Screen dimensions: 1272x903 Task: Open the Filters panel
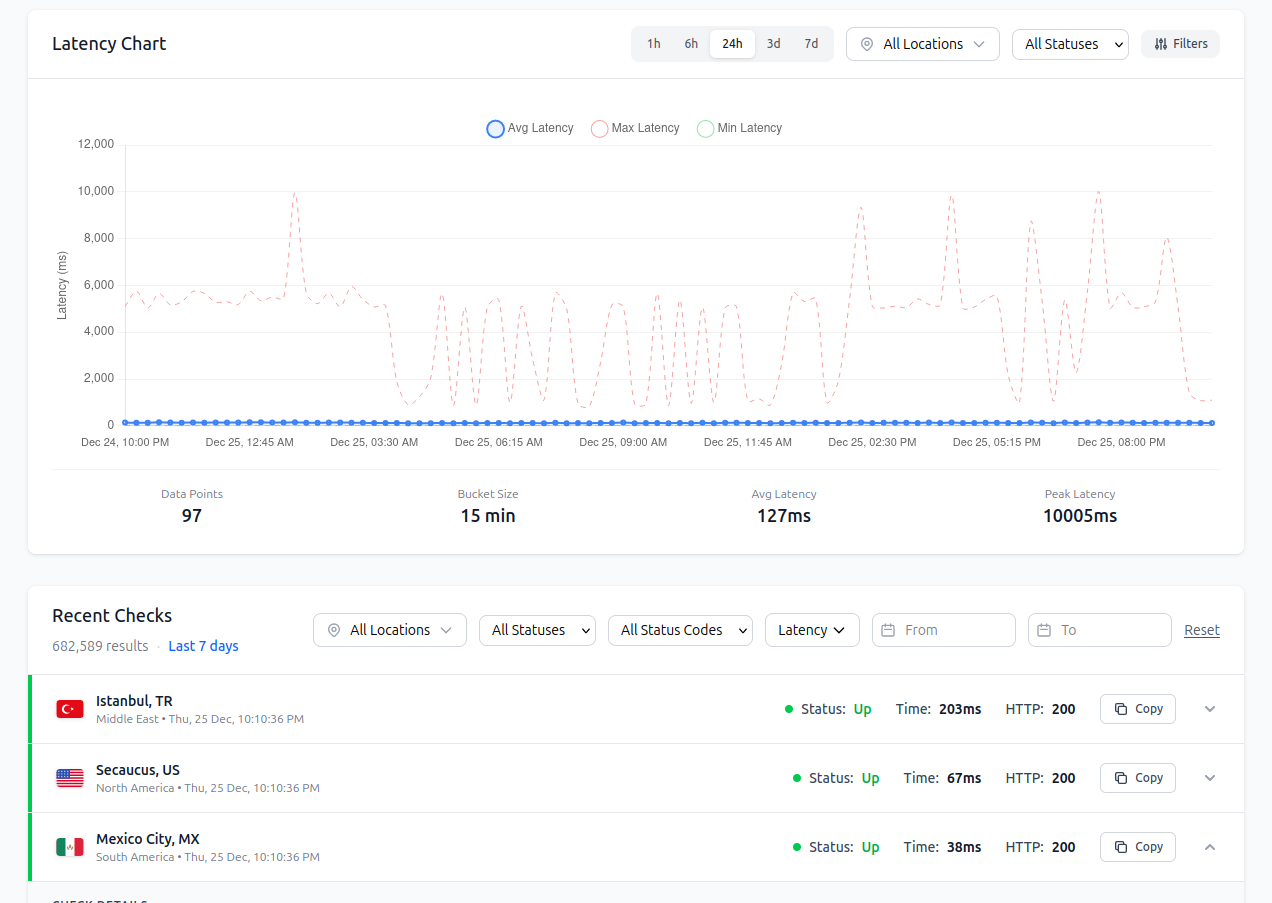[1180, 43]
